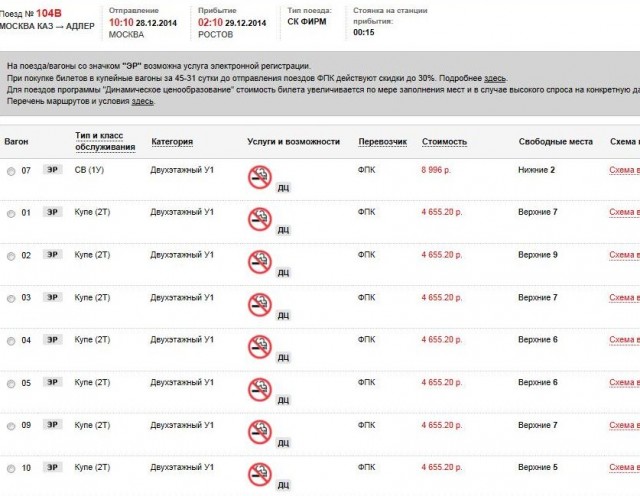Sort by the Стоимость column header
Image resolution: width=640 pixels, height=496 pixels.
click(444, 142)
